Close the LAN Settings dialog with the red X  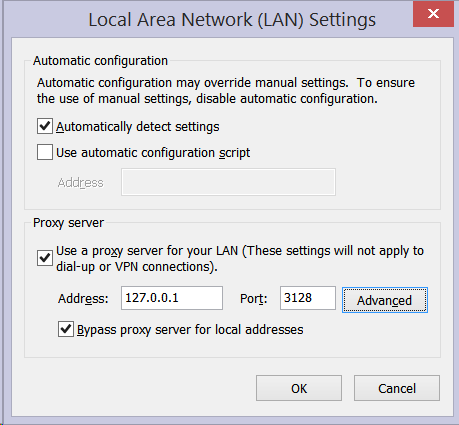pos(433,14)
